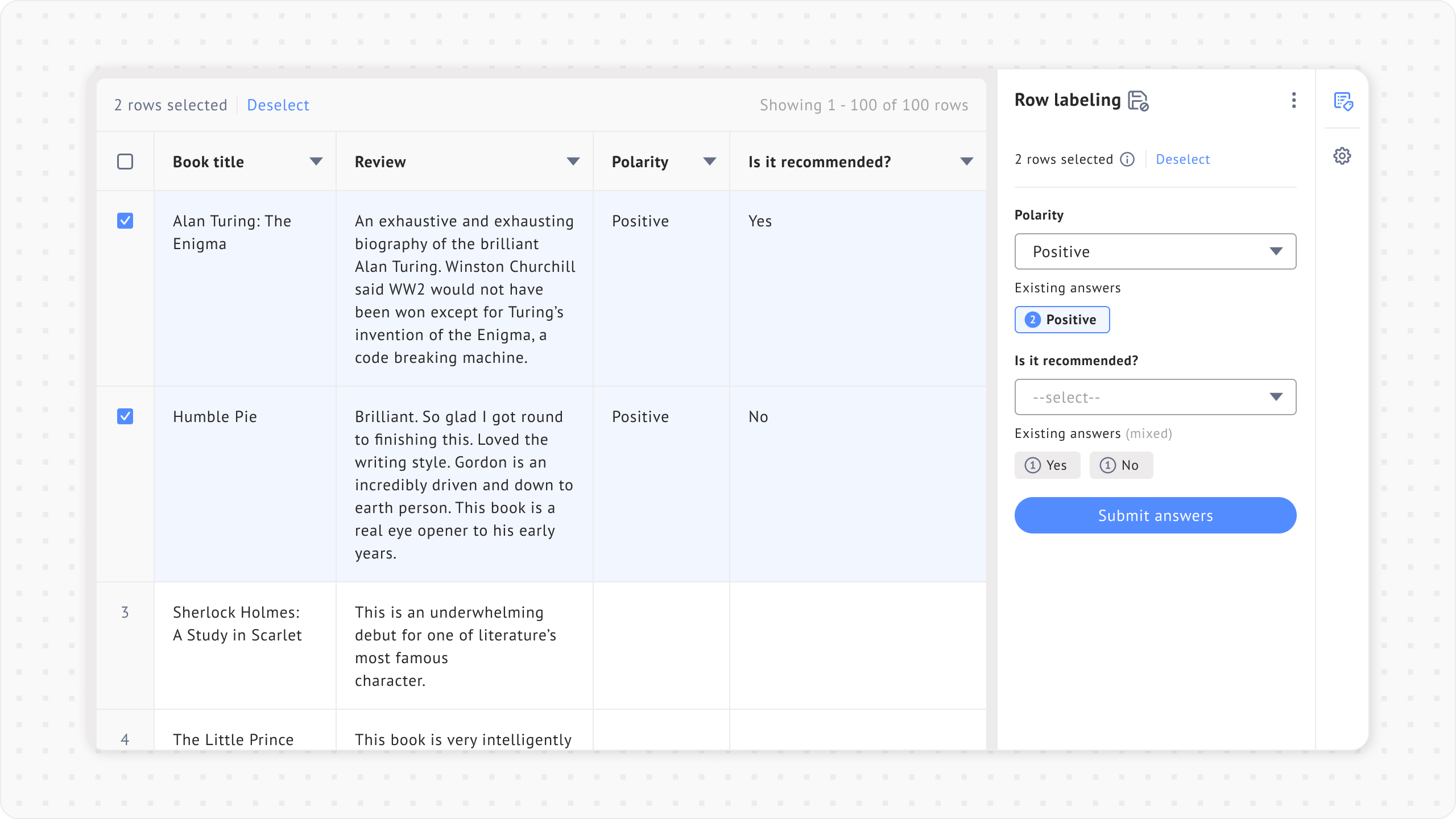Viewport: 1456px width, 819px height.
Task: Open Is it recommended column arrow
Action: tap(966, 162)
